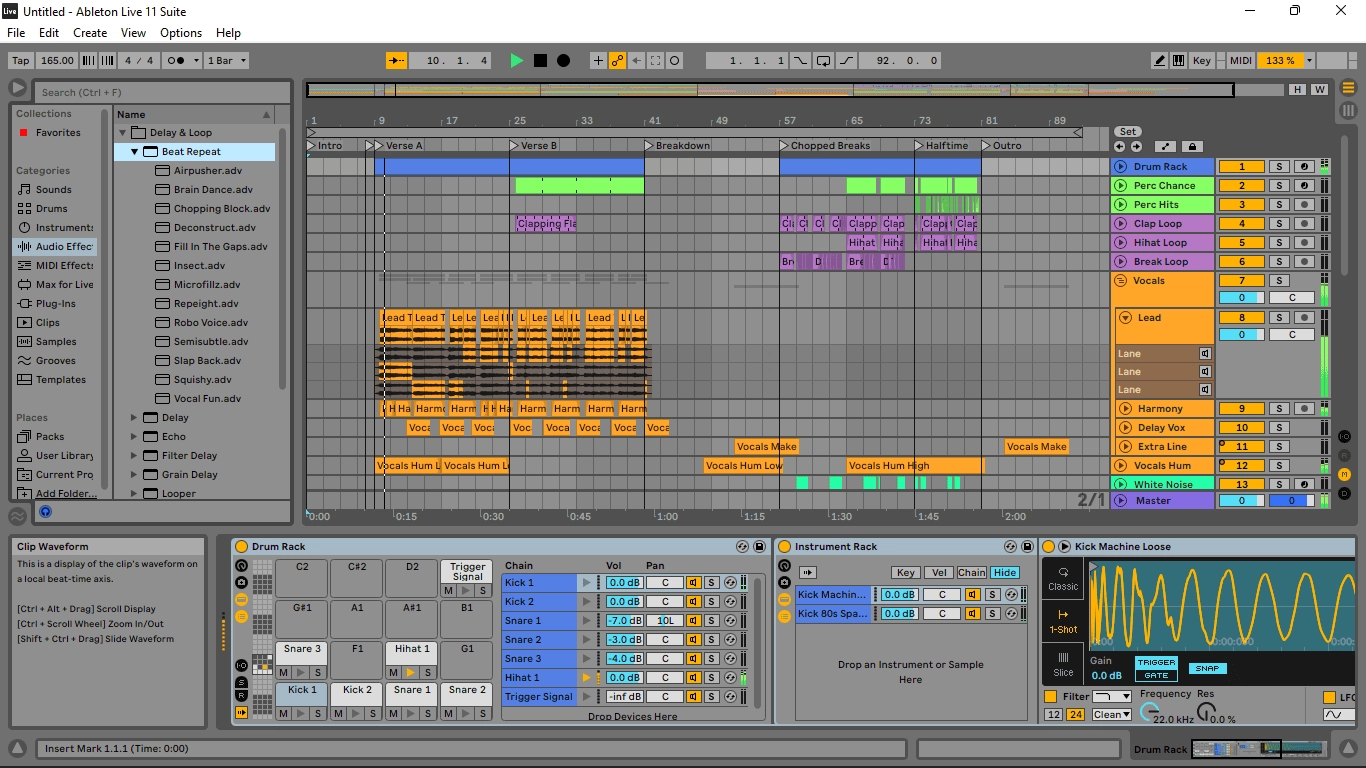
Task: Collapse the Beat Repeat folder
Action: 135,152
